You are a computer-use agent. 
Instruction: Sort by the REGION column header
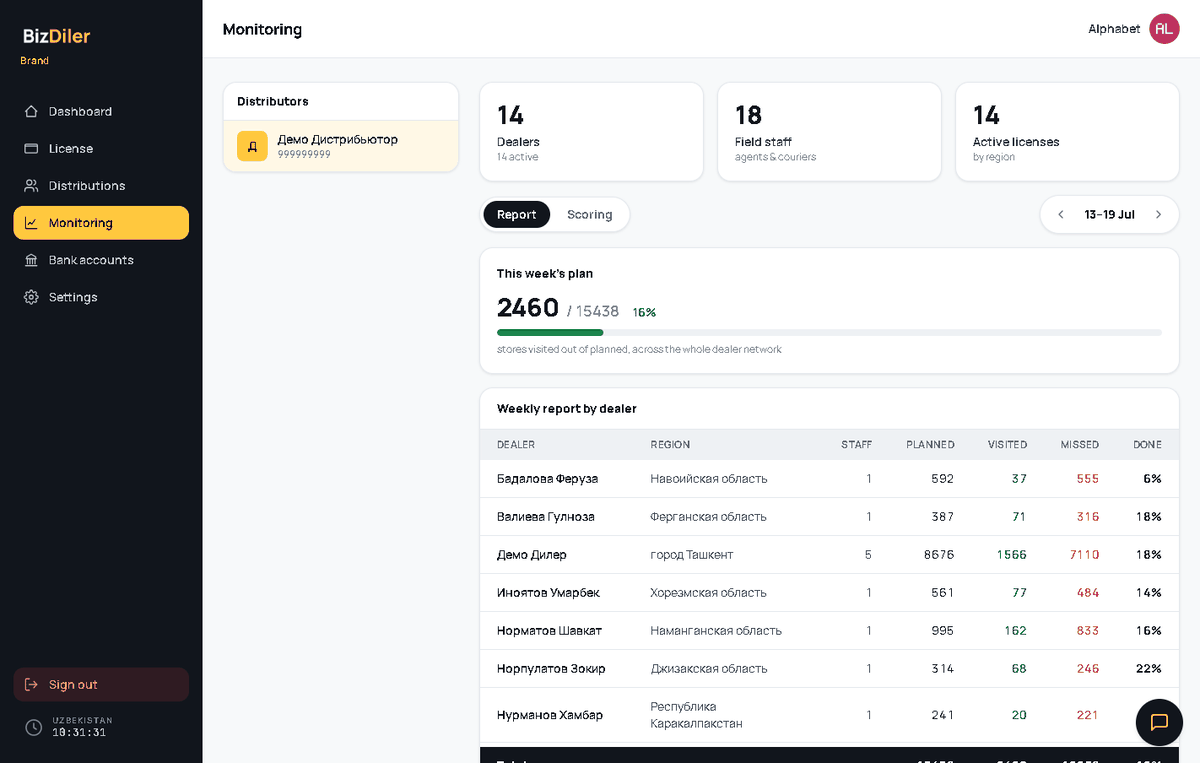pyautogui.click(x=670, y=444)
